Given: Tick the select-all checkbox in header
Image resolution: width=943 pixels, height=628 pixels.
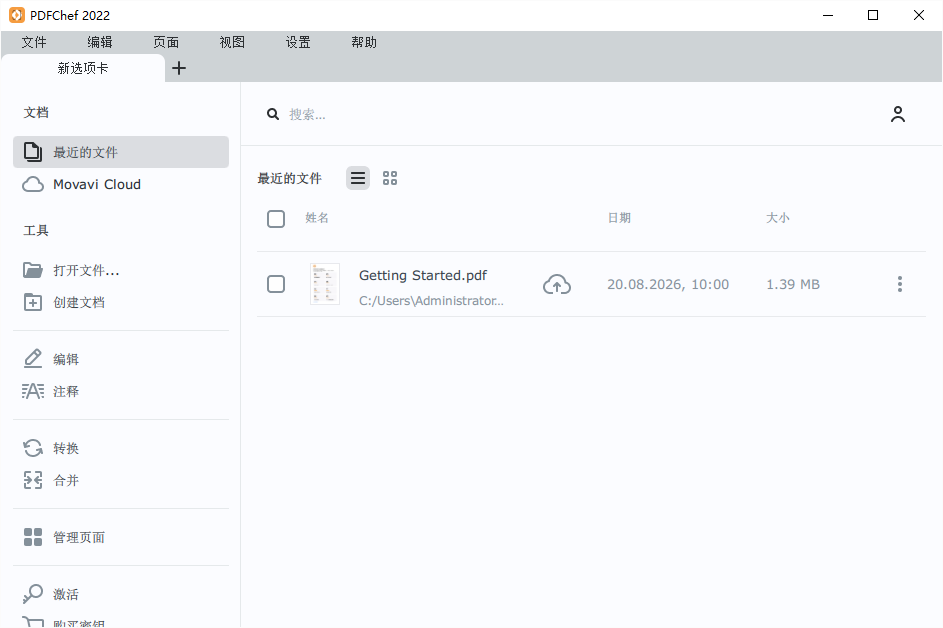Looking at the screenshot, I should click(276, 218).
